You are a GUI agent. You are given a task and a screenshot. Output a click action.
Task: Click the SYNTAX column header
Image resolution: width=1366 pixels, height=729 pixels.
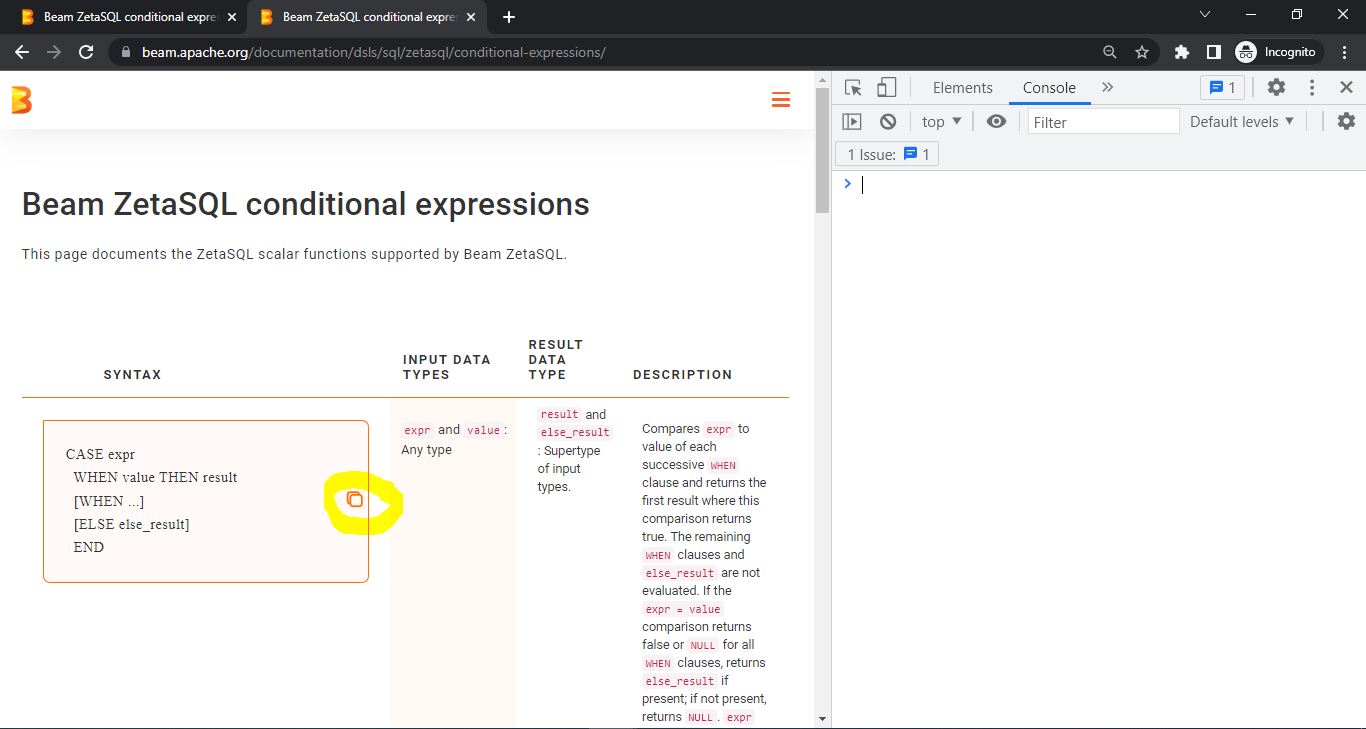click(x=132, y=374)
